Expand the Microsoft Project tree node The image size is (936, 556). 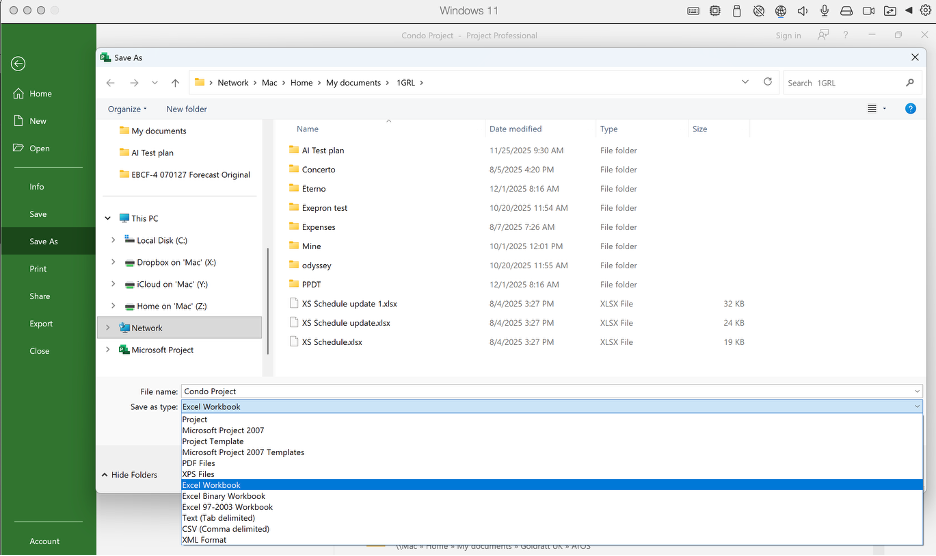coord(107,350)
